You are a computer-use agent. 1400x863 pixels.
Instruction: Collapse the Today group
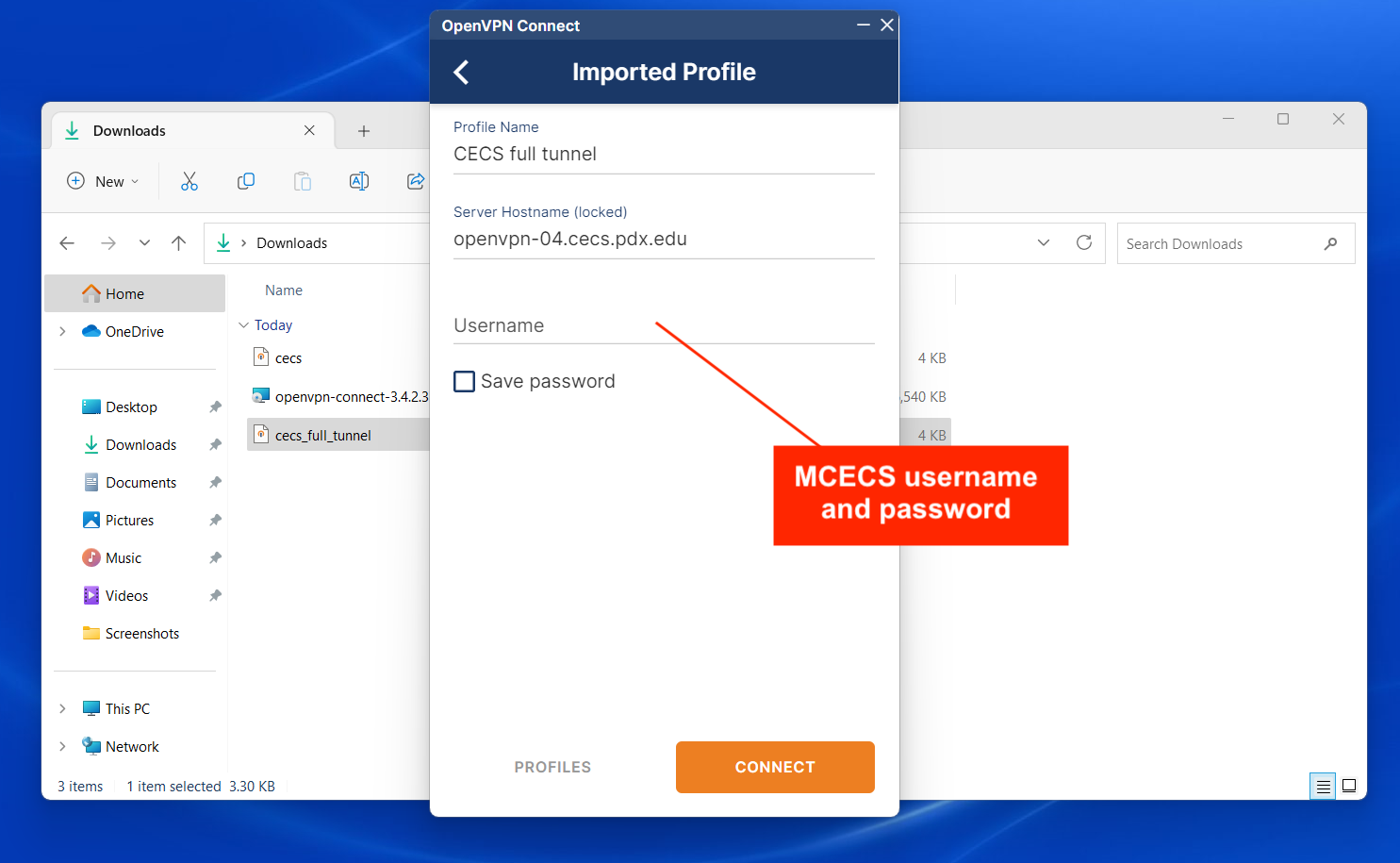point(244,324)
